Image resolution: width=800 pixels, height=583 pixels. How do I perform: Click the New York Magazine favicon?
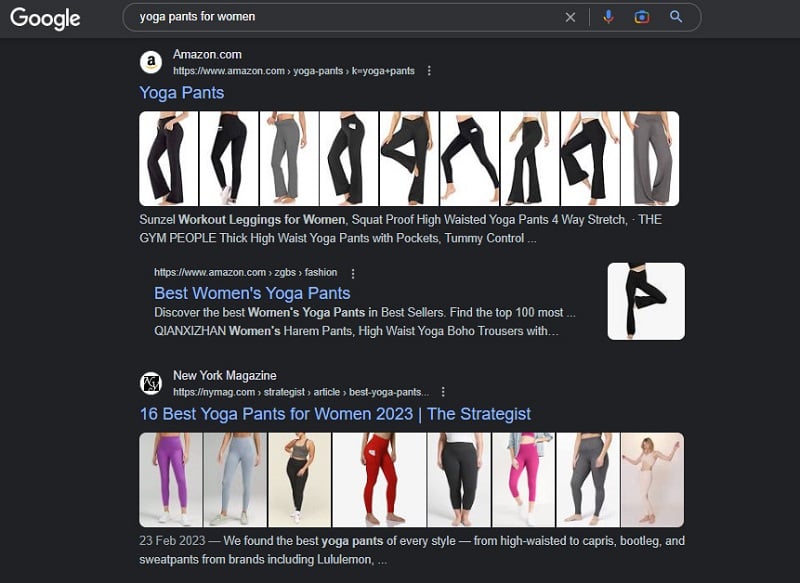tap(151, 384)
